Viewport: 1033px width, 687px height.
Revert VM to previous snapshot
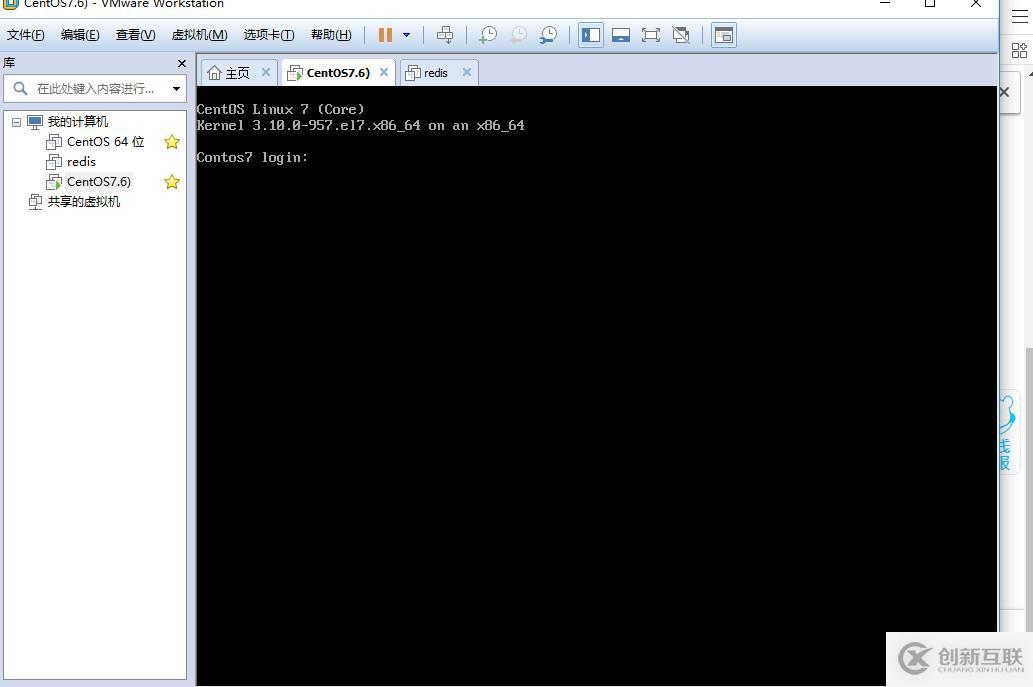[x=518, y=35]
